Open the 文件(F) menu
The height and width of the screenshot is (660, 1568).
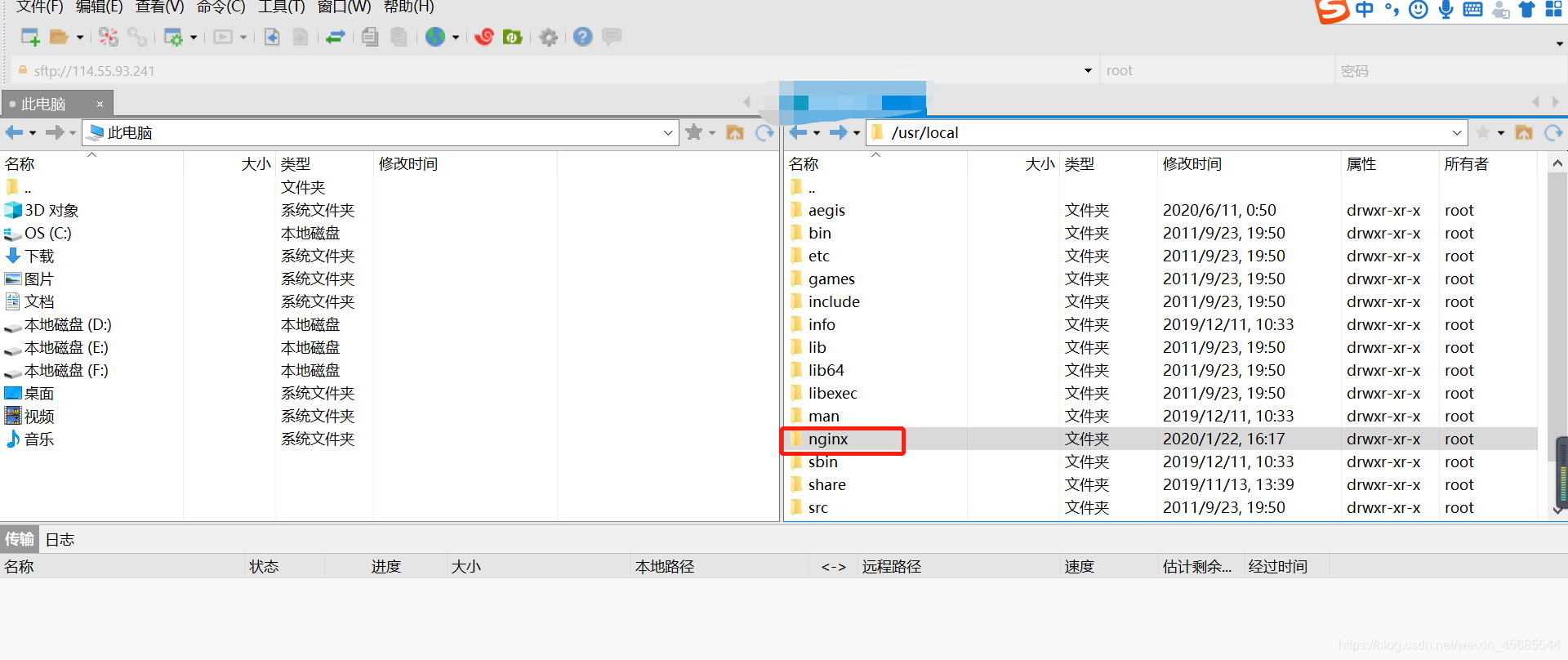40,7
